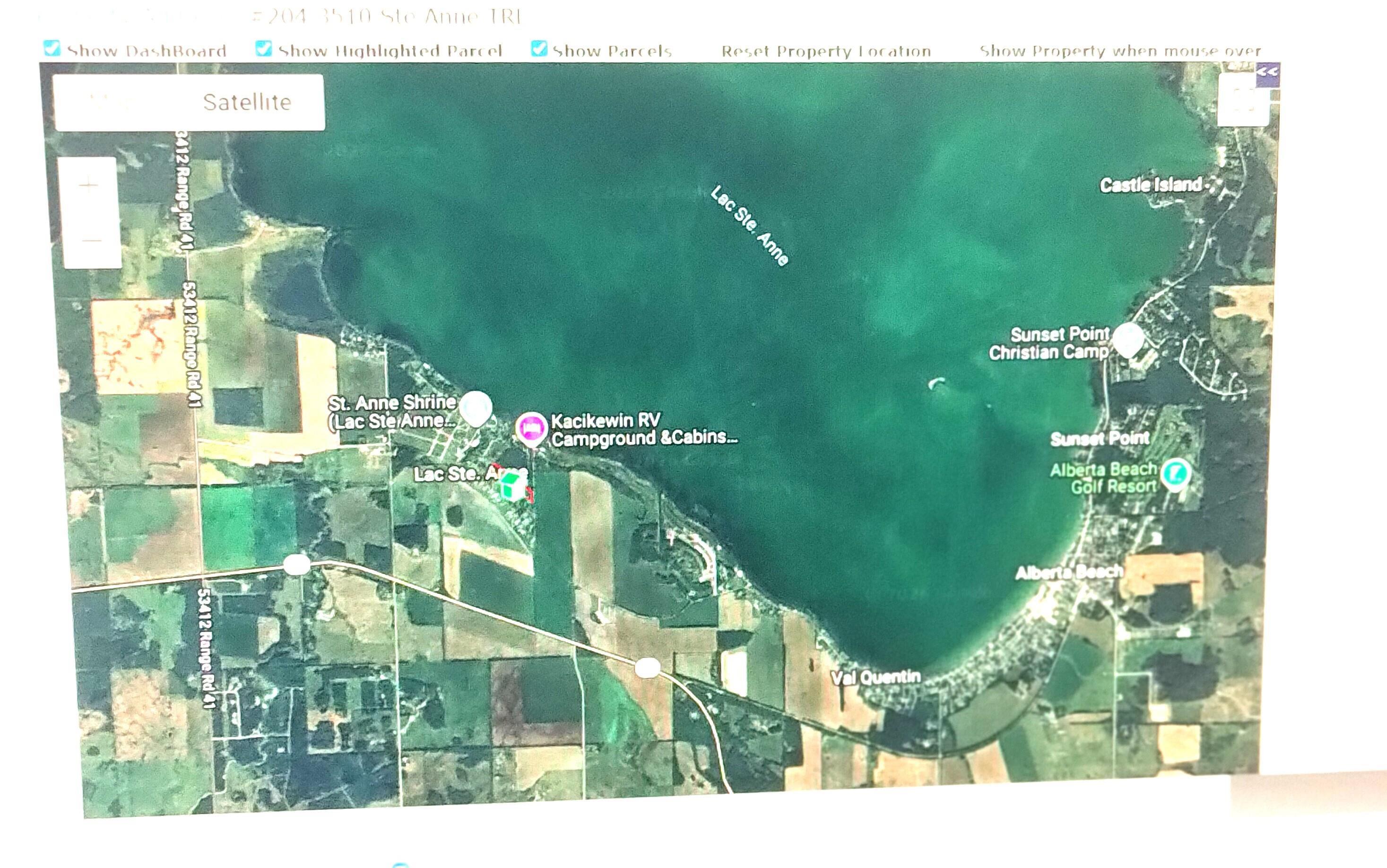Uncheck the Show Parcels checkbox
The height and width of the screenshot is (868, 1387).
(539, 48)
